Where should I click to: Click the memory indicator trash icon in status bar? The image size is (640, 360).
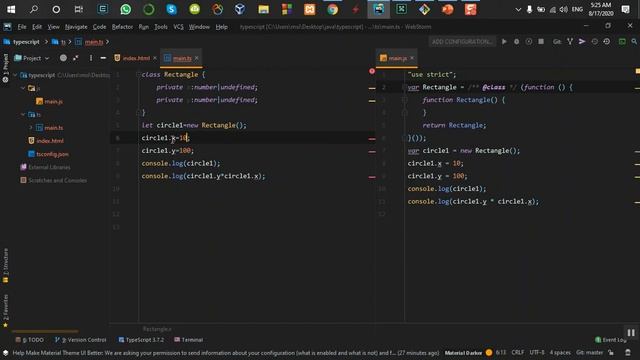tap(628, 353)
